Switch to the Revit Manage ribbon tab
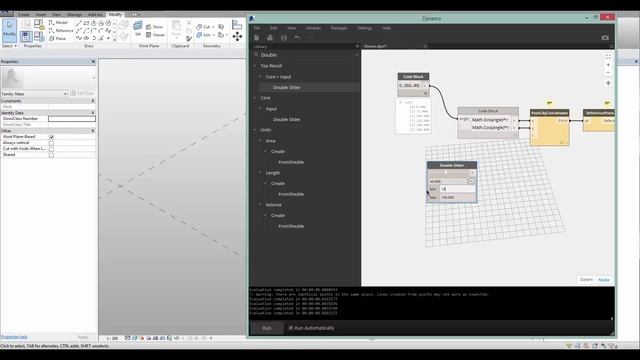Viewport: 640px width, 360px height. click(74, 14)
